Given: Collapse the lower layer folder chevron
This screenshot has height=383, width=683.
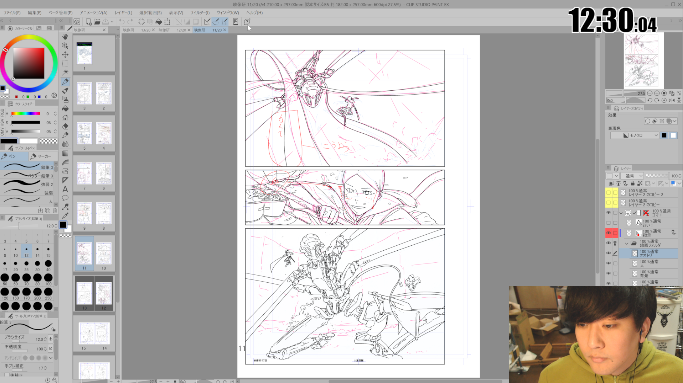Looking at the screenshot, I should (x=627, y=243).
